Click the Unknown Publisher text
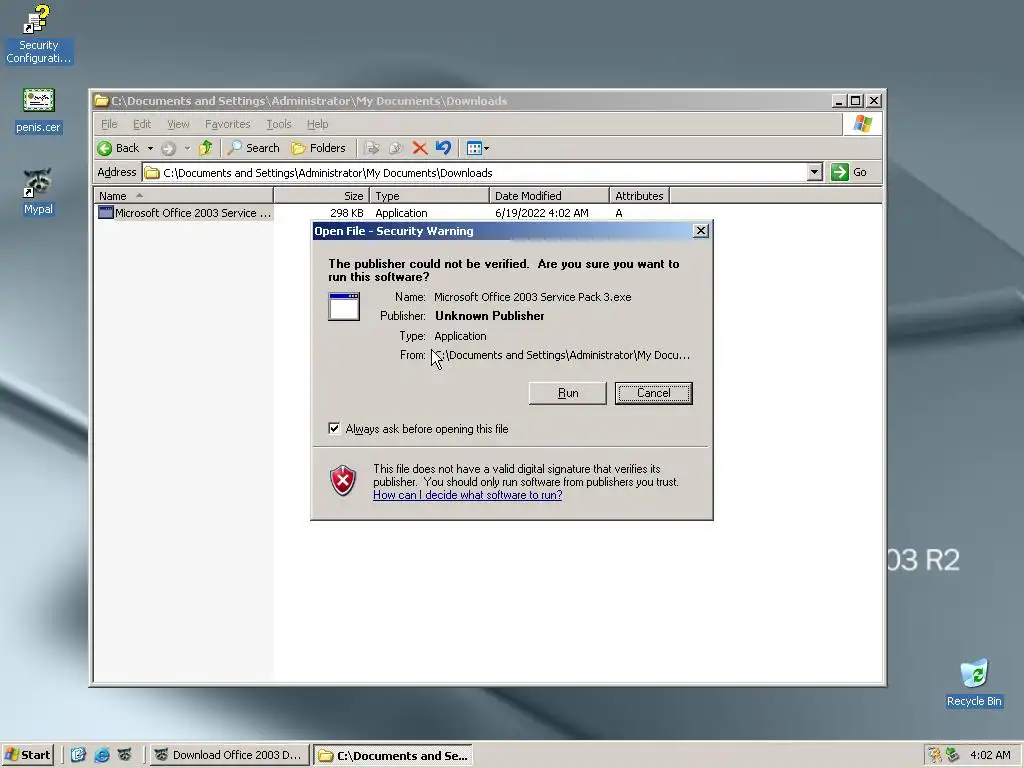1024x768 pixels. [x=490, y=315]
